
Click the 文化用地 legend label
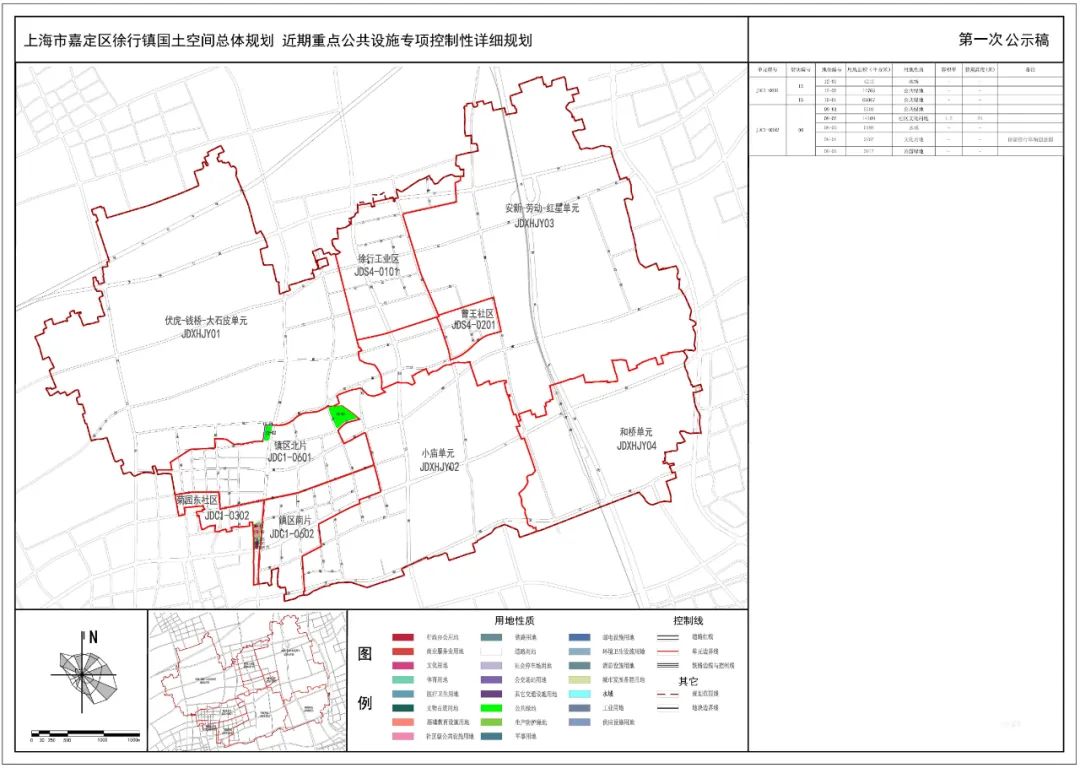click(435, 666)
